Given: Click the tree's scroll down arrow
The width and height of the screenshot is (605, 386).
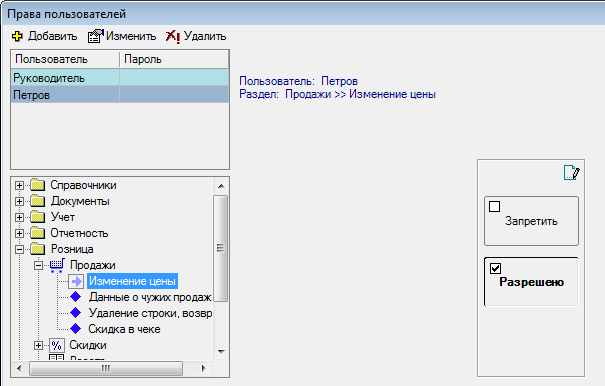Looking at the screenshot, I should click(221, 352).
